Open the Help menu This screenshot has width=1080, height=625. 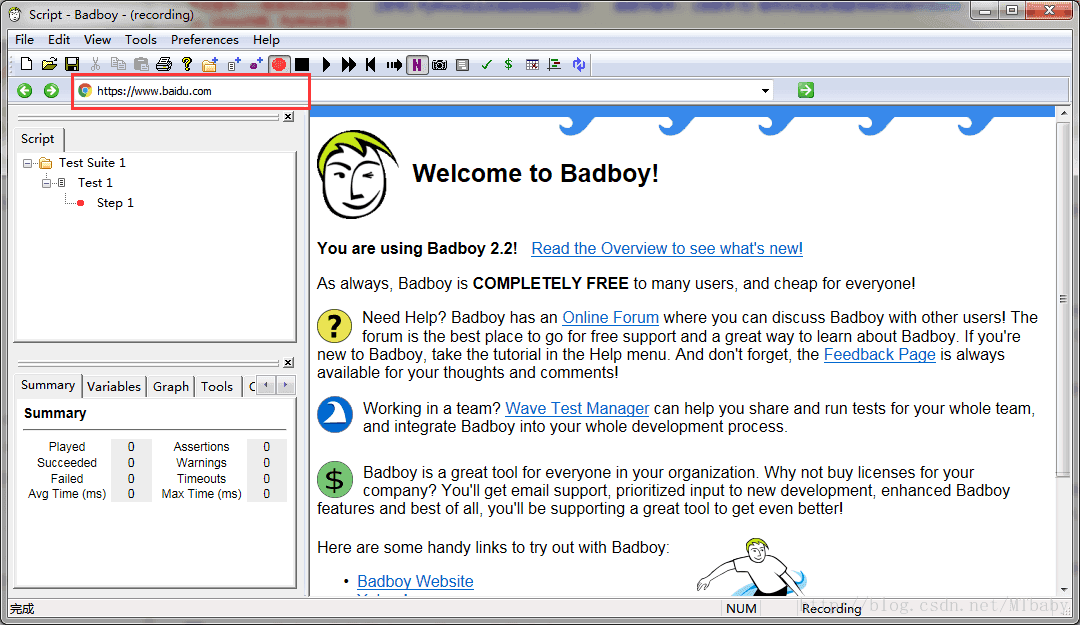pos(266,39)
